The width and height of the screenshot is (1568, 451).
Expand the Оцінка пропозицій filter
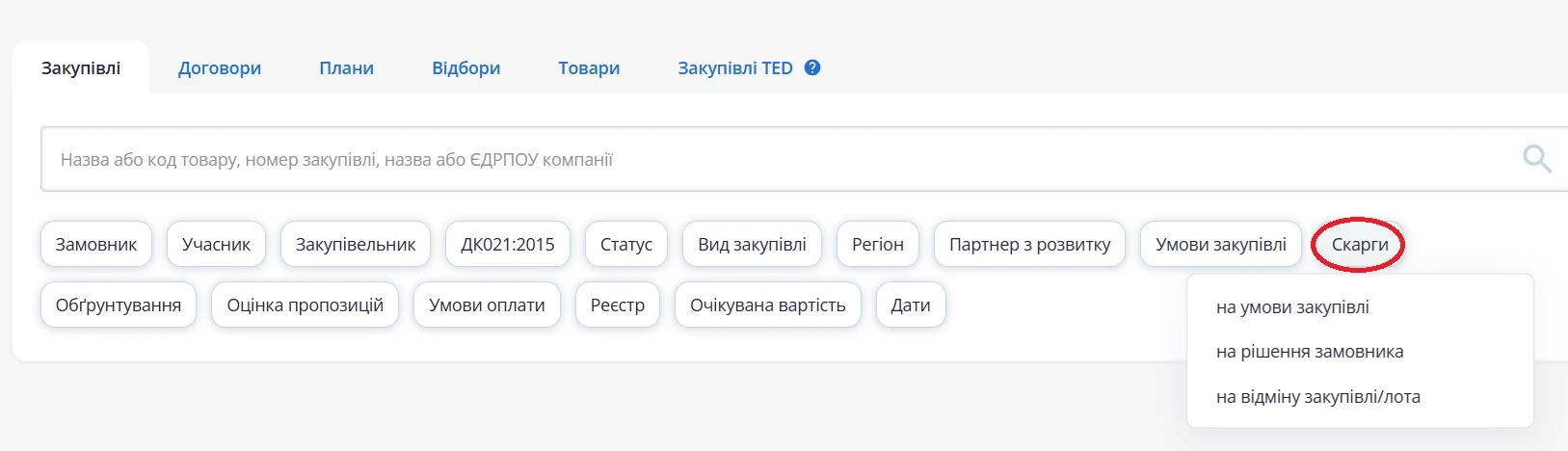[x=306, y=305]
